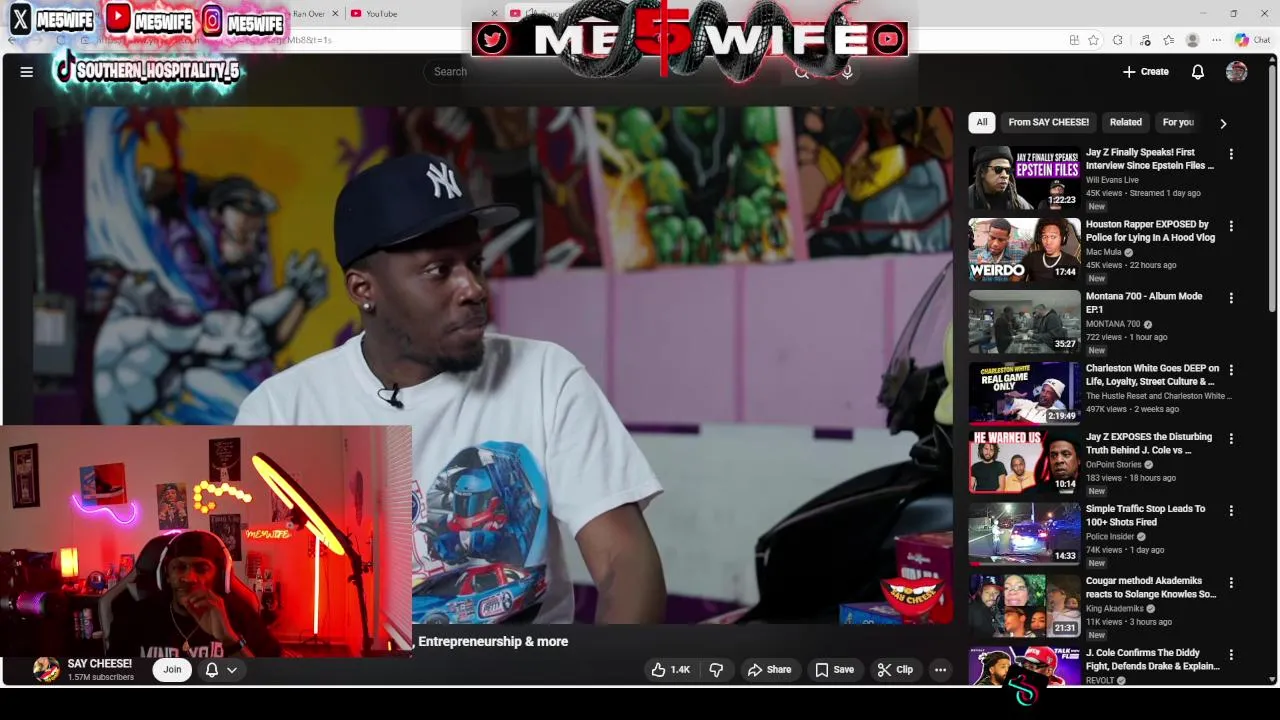
Task: Open Charleston White Goes DEEP thumbnail
Action: tap(1024, 394)
